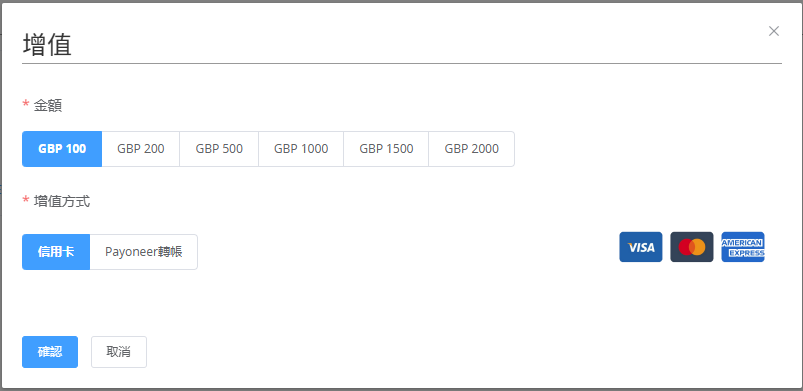Choose the GBP 200 top-up amount
Image resolution: width=803 pixels, height=391 pixels.
tap(141, 149)
